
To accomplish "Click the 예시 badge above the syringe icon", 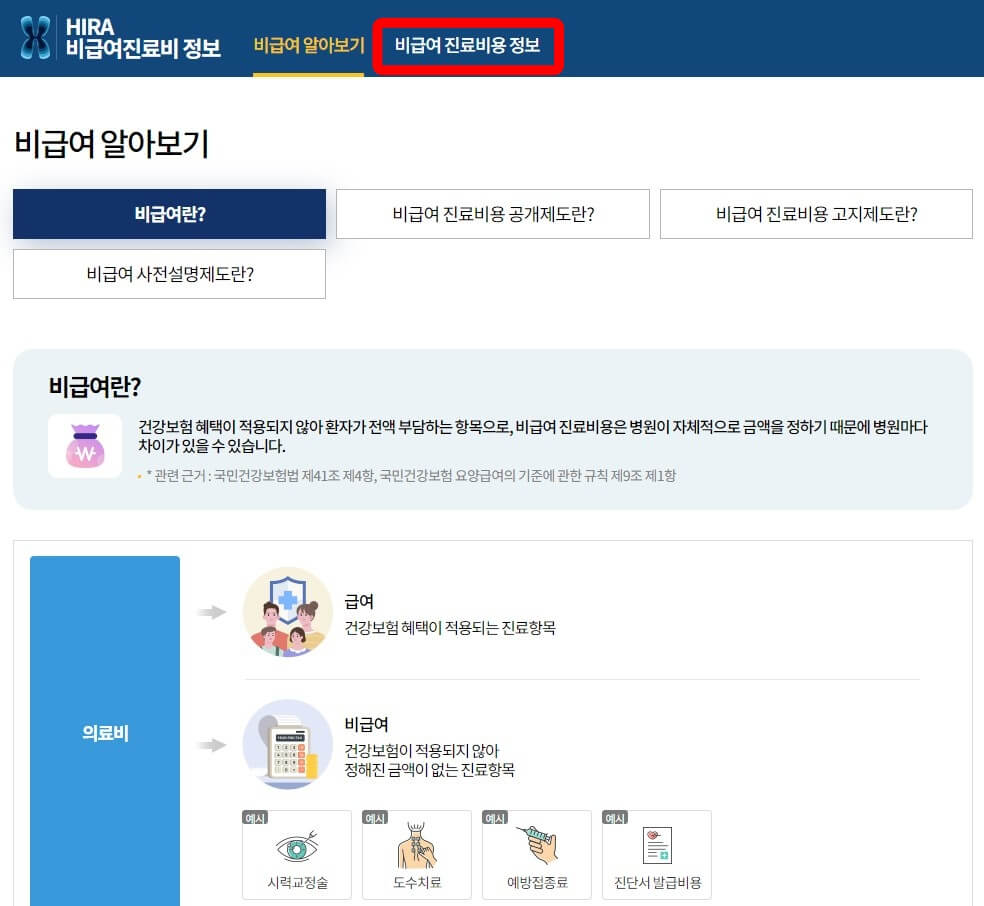I will [495, 818].
